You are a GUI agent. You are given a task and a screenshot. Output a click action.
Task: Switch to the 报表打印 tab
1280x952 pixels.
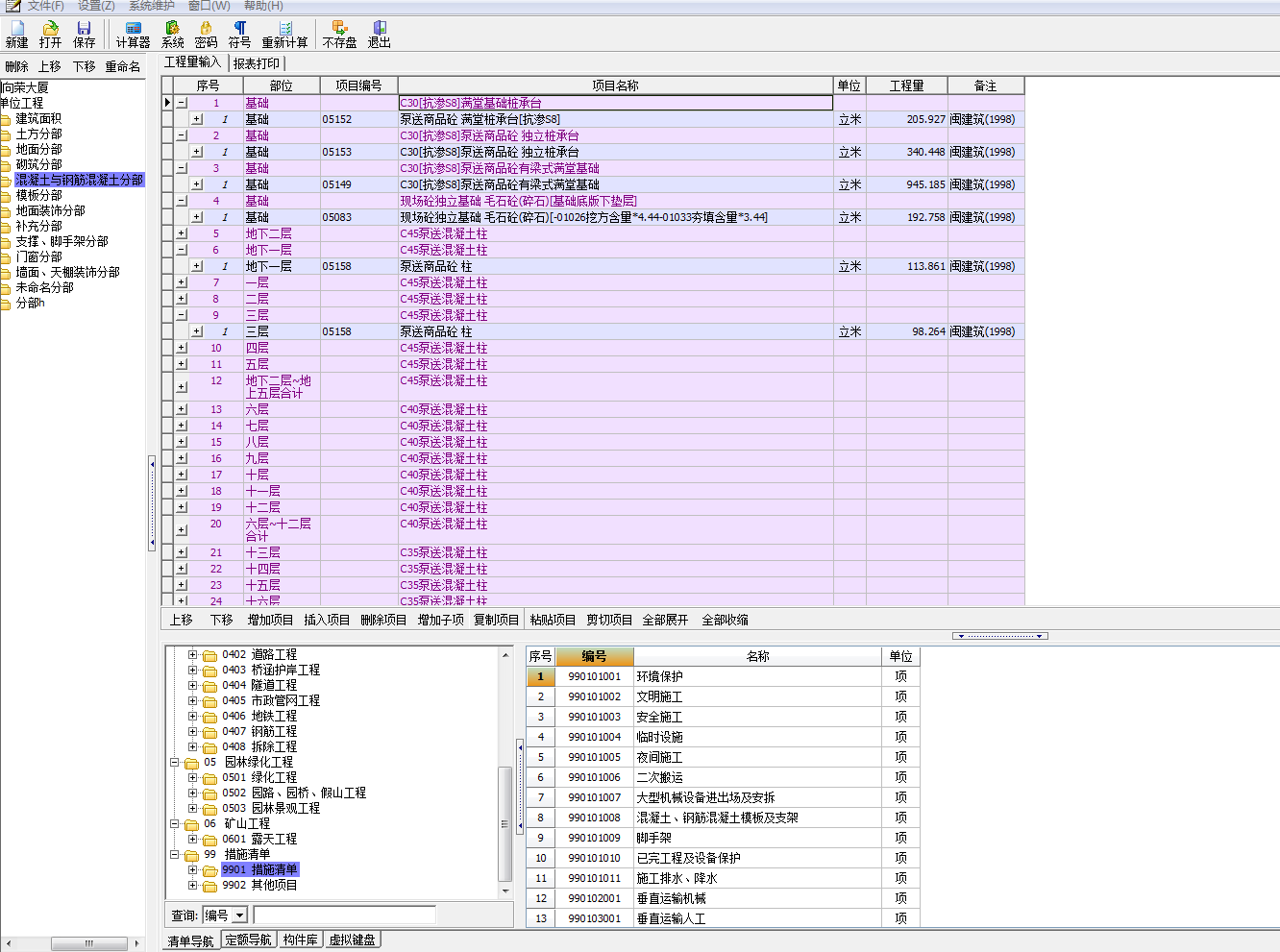pos(257,63)
